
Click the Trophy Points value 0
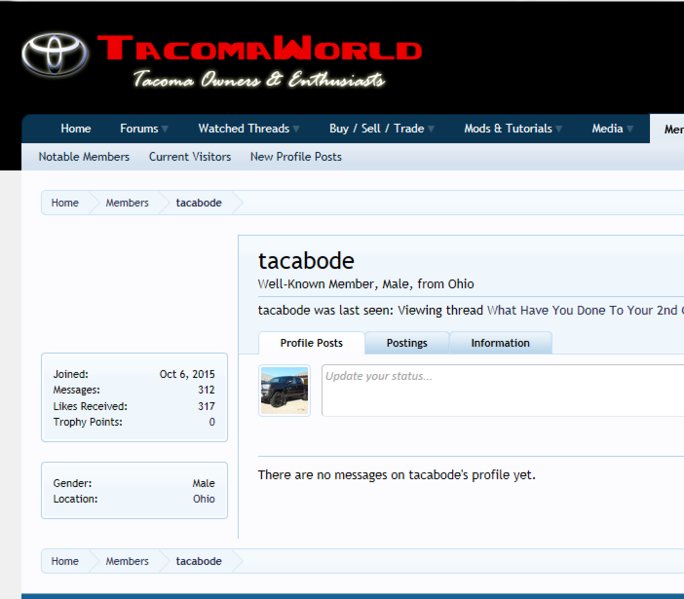(x=212, y=422)
